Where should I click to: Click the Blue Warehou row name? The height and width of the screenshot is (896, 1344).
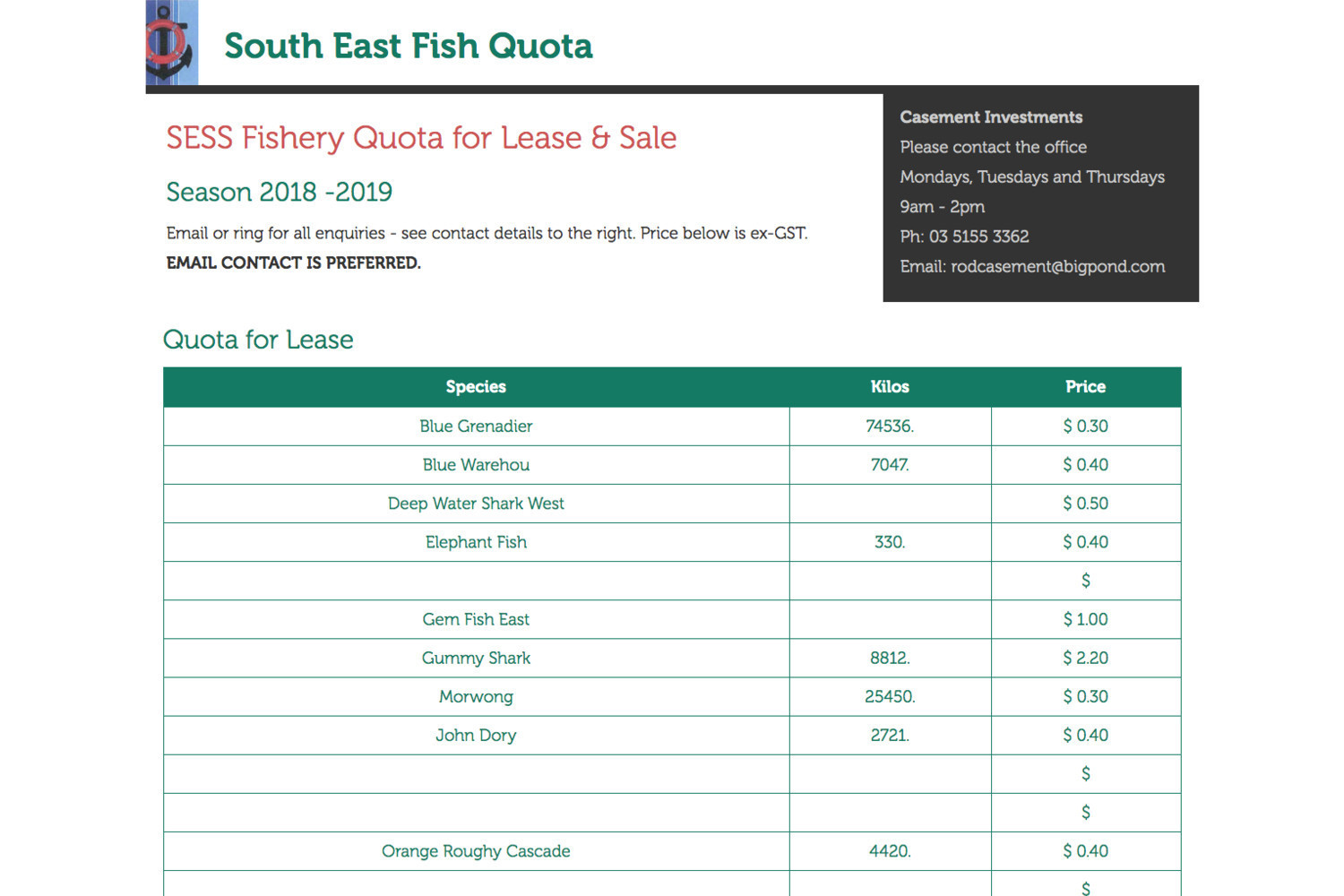pyautogui.click(x=476, y=465)
